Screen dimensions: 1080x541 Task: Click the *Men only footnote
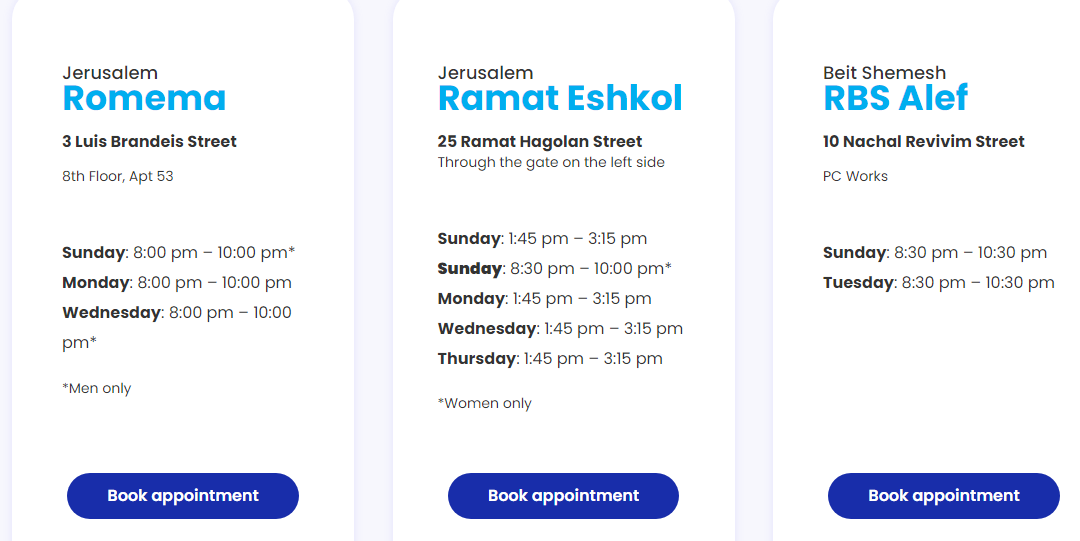pos(97,388)
